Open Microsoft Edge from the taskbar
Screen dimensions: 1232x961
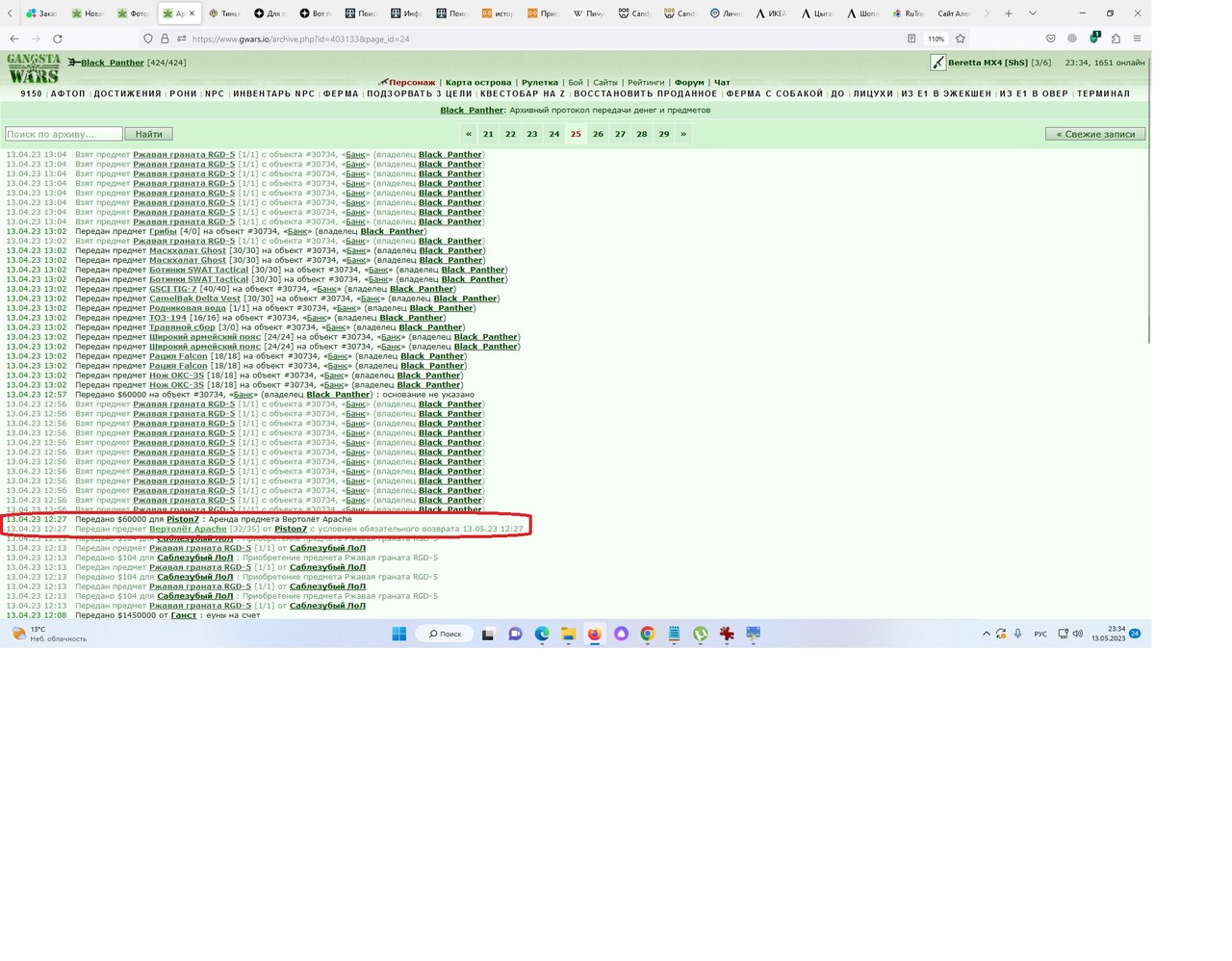pyautogui.click(x=542, y=634)
